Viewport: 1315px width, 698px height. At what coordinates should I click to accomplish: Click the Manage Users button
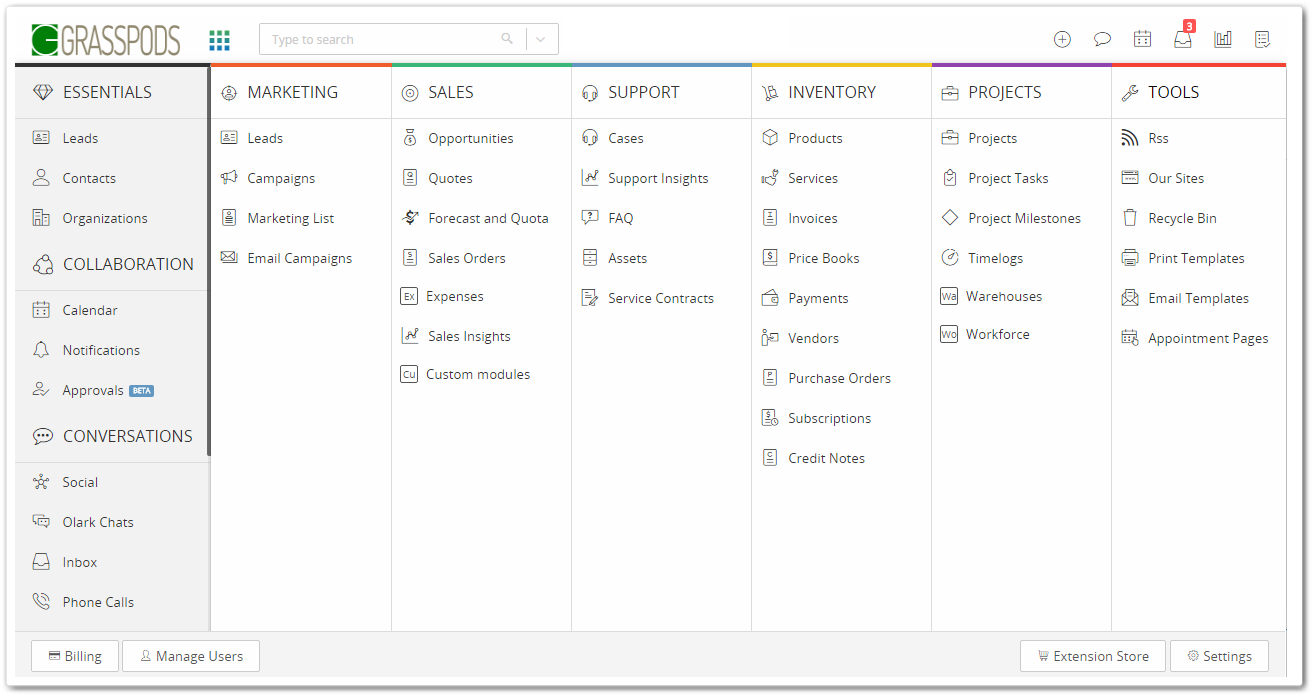190,656
